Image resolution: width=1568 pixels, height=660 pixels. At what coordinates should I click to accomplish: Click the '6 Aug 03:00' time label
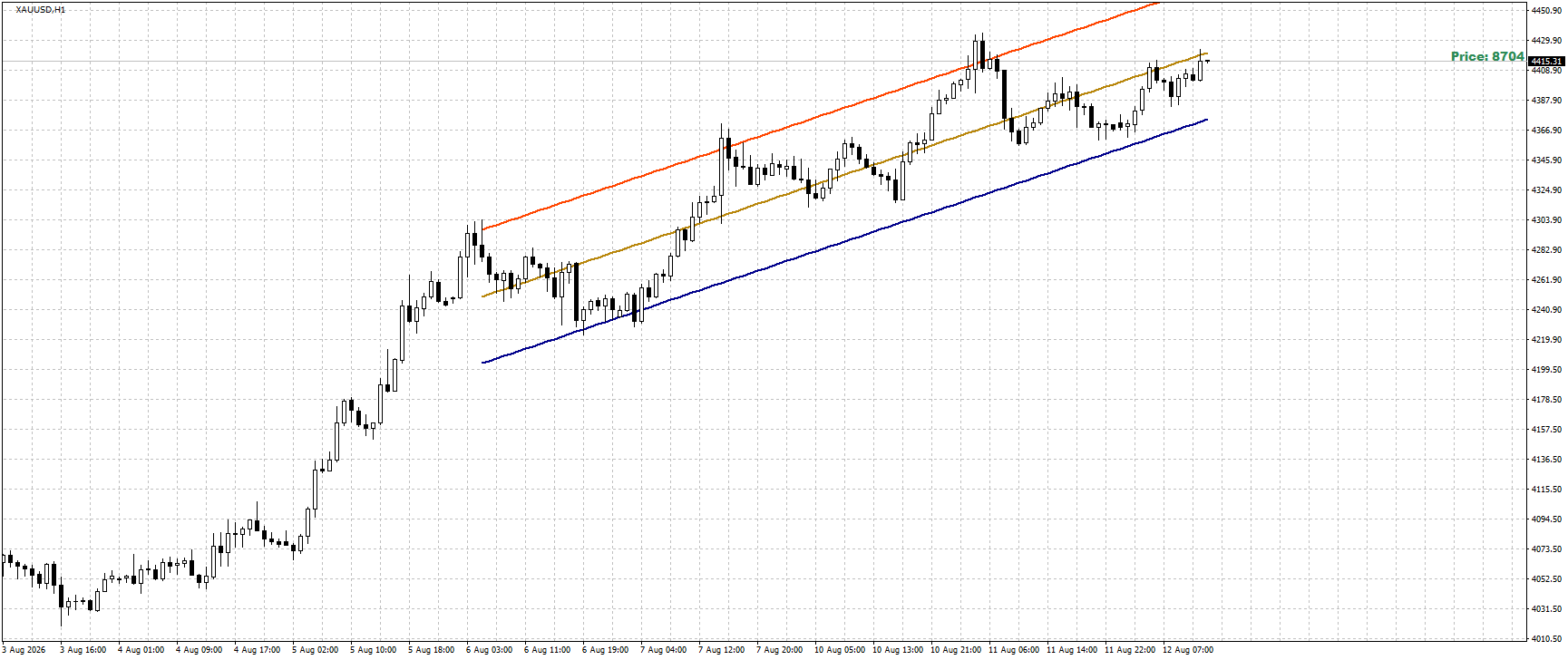pyautogui.click(x=490, y=650)
